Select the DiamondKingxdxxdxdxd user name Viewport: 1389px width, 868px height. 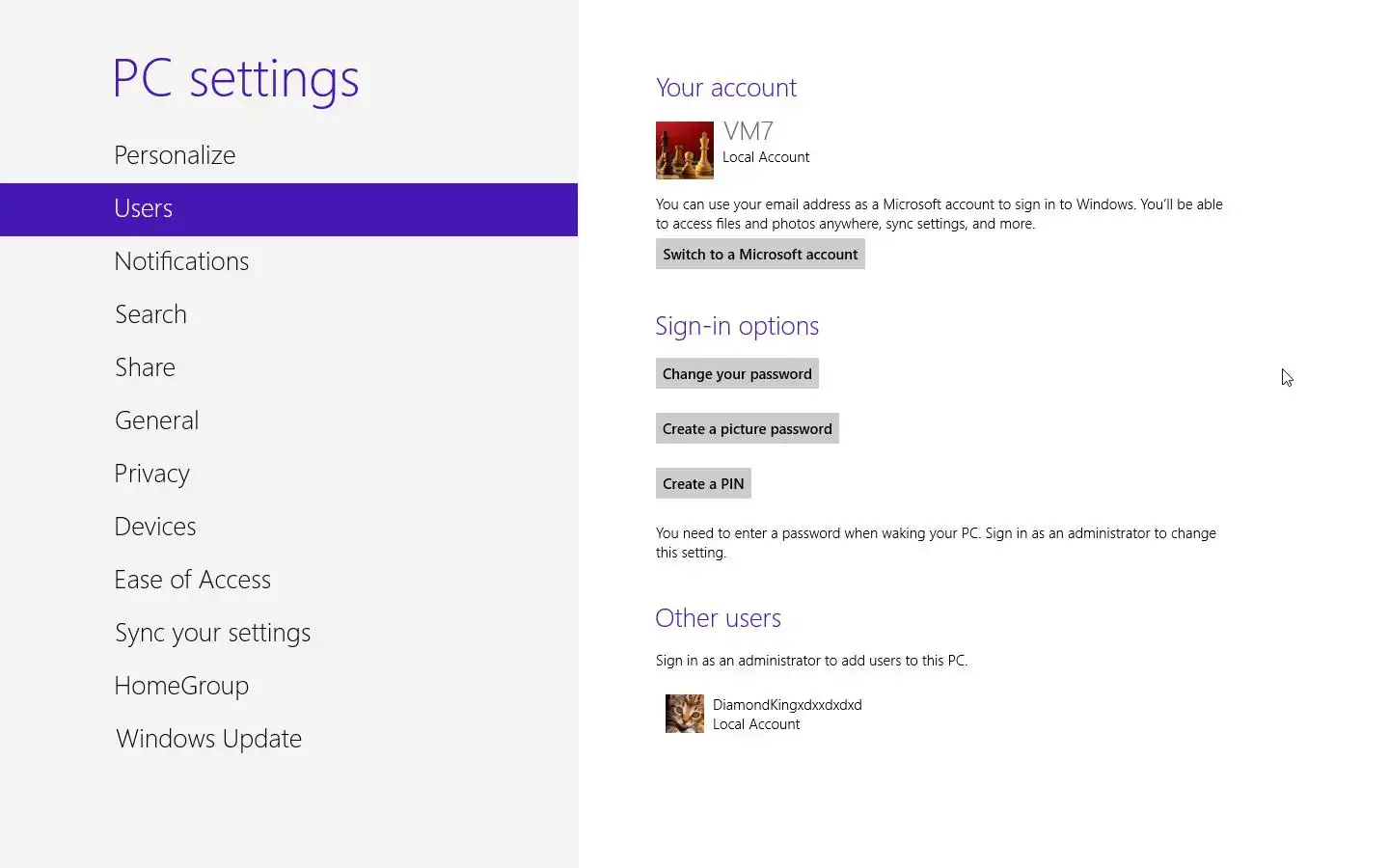(x=787, y=705)
